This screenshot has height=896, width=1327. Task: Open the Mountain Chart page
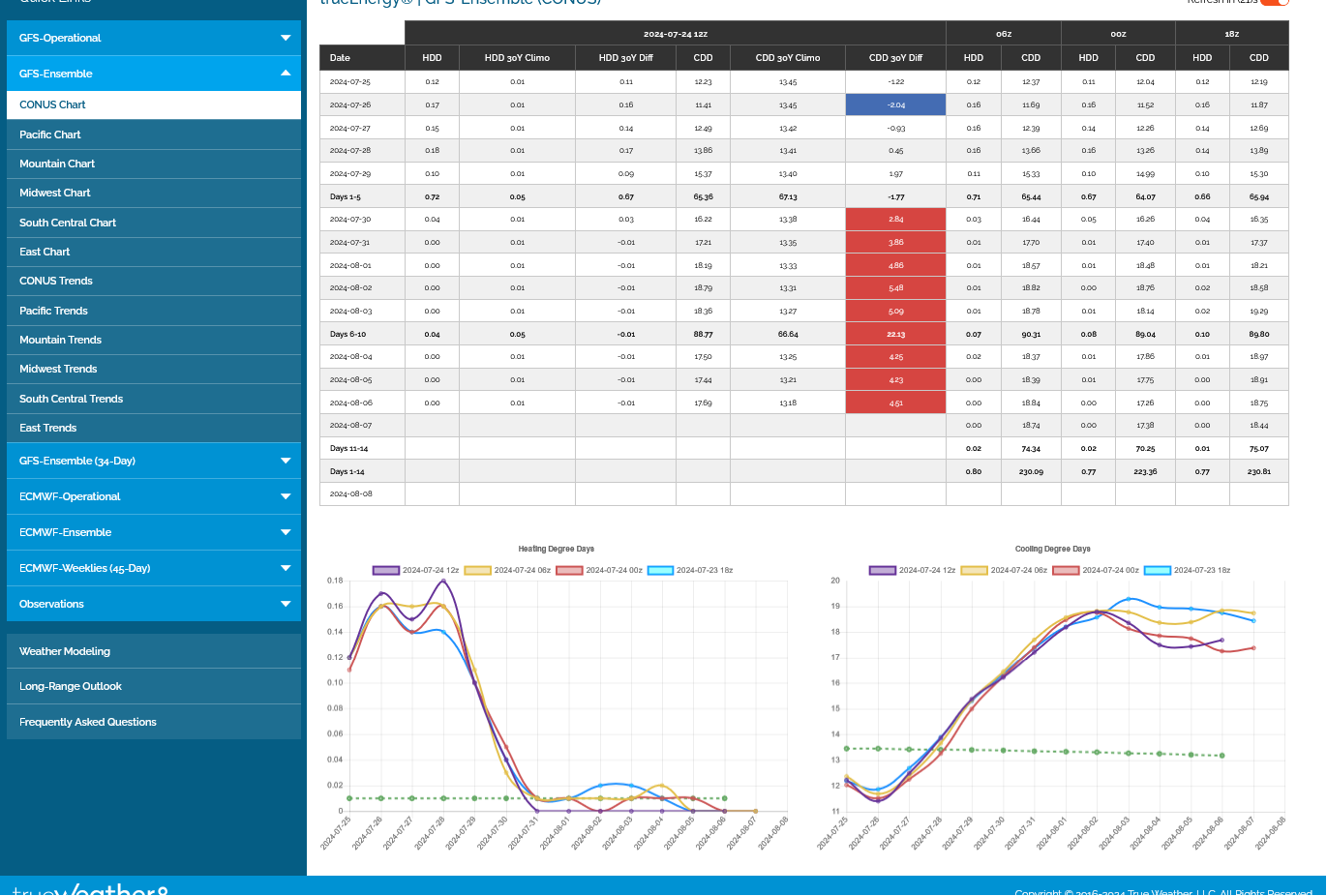154,164
